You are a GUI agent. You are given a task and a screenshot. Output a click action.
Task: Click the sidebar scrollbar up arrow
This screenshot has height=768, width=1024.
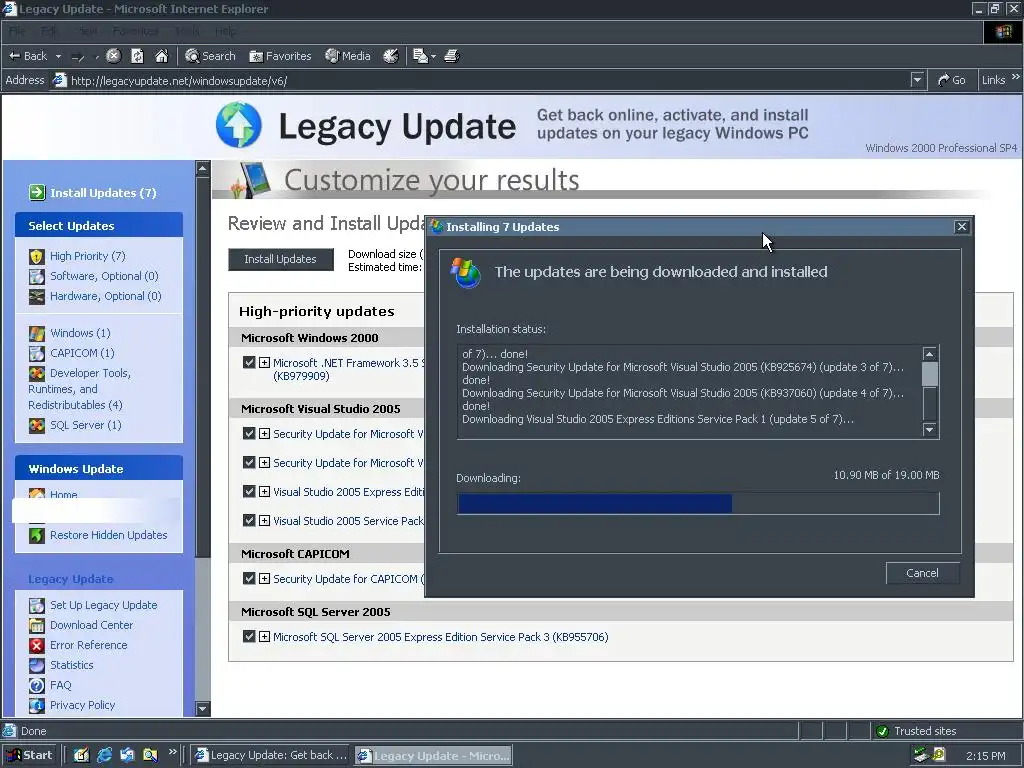pos(203,168)
